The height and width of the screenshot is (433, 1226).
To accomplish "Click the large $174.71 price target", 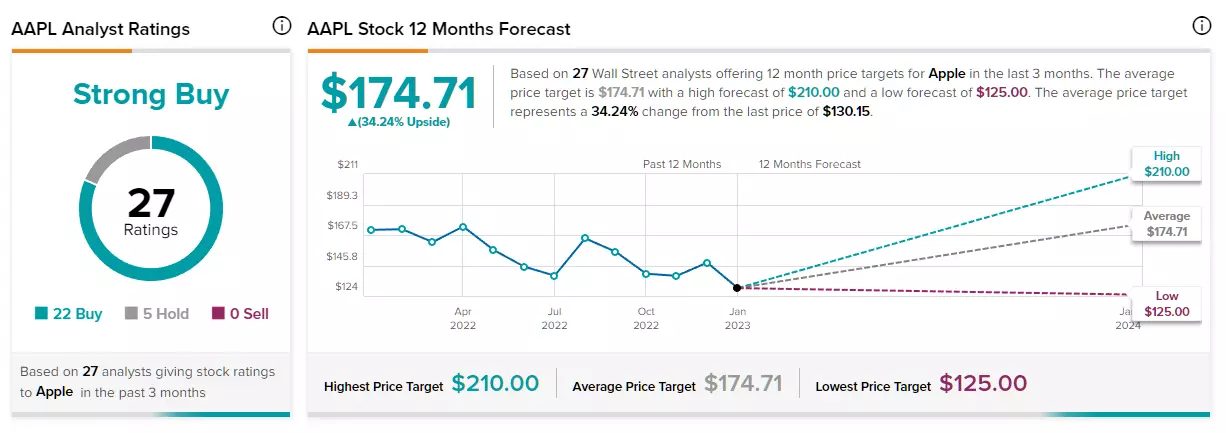I will click(x=398, y=93).
